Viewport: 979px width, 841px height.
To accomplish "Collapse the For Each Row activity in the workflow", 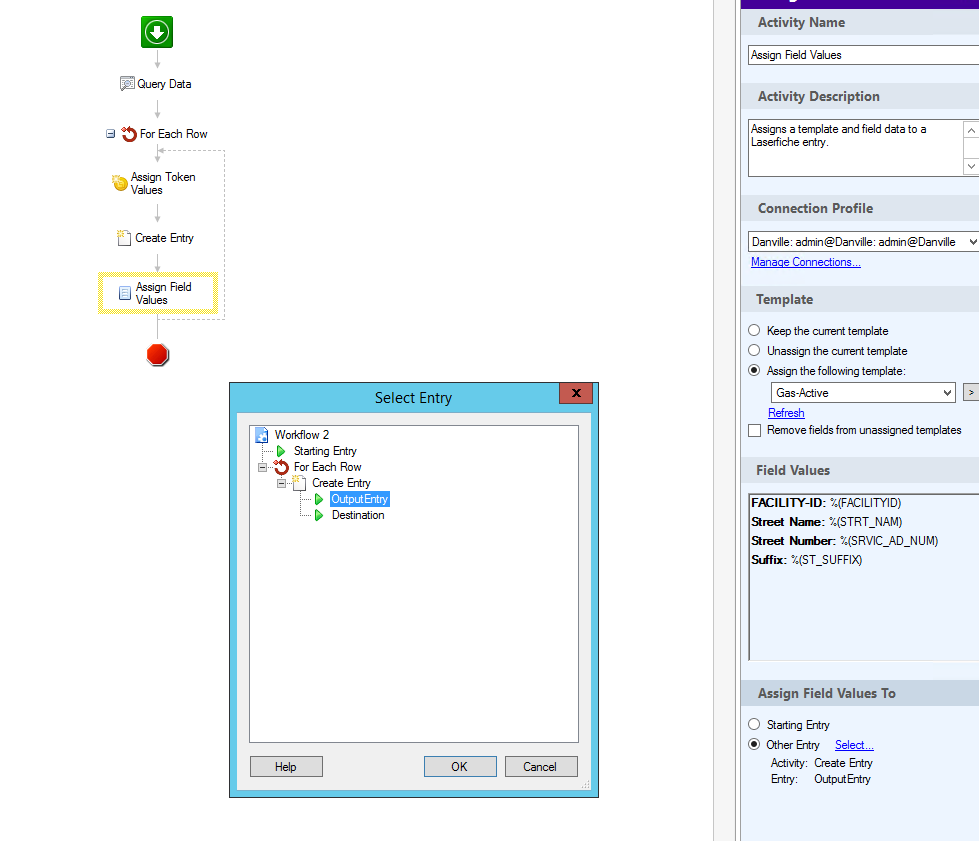I will (111, 134).
